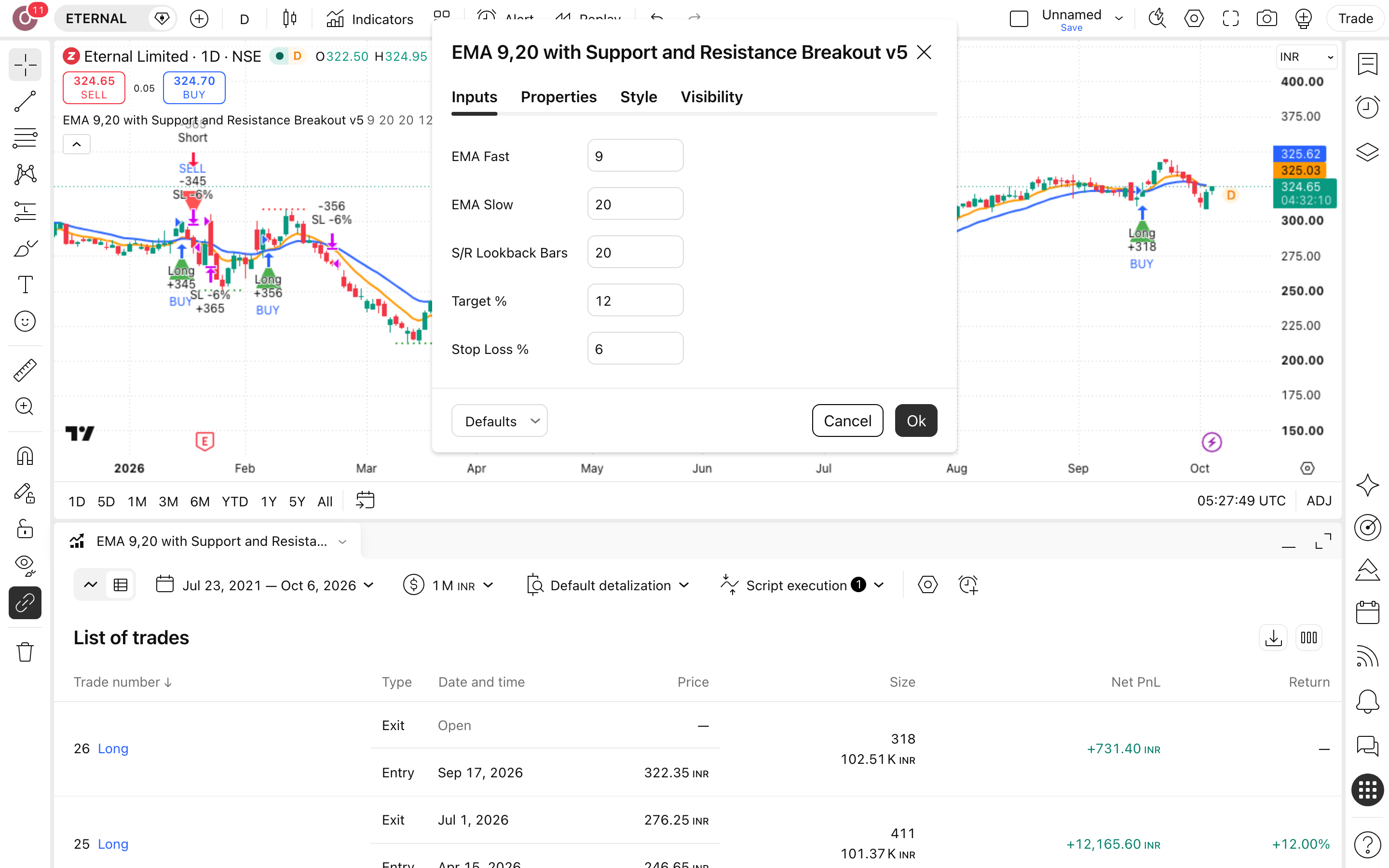Toggle the layout checkbox beside Unnamed

coord(1019,19)
